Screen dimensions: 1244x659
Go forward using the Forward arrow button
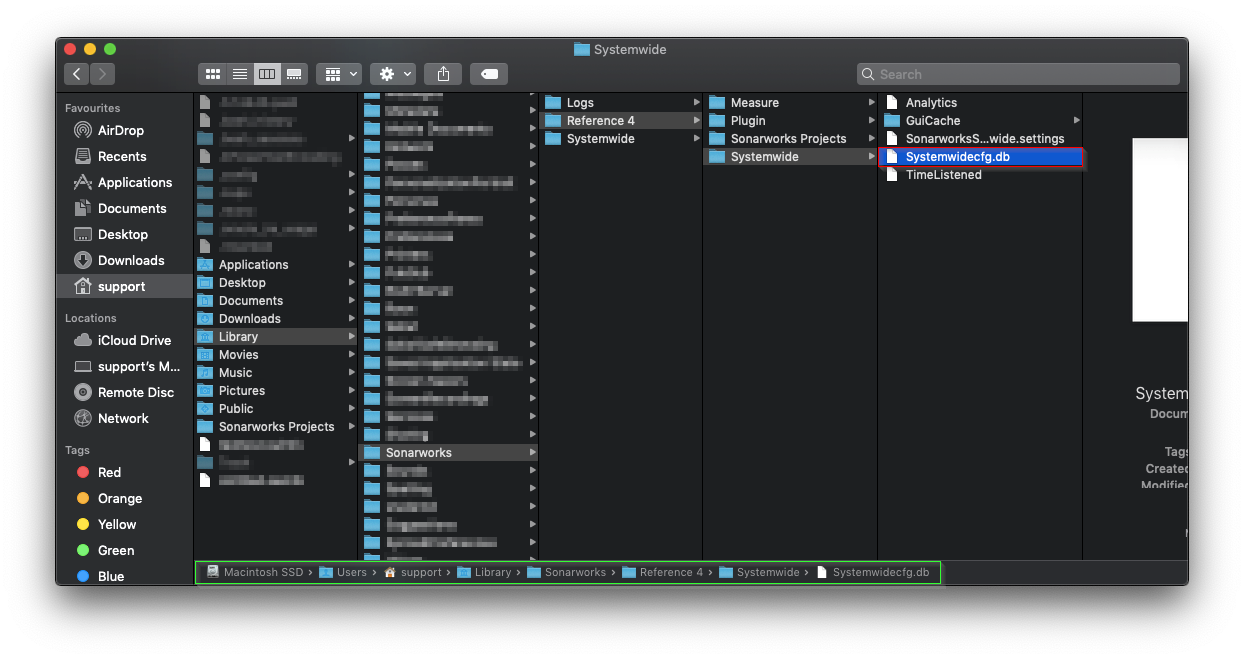pos(103,74)
